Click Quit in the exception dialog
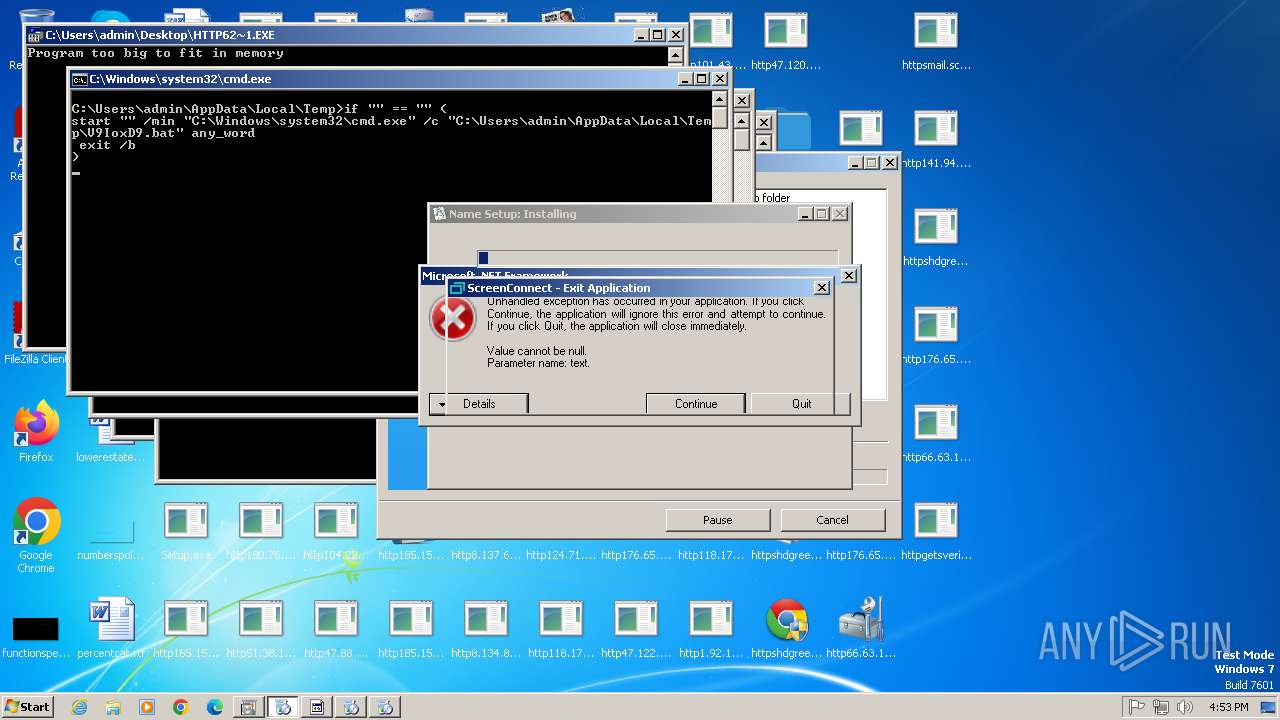 [x=801, y=404]
